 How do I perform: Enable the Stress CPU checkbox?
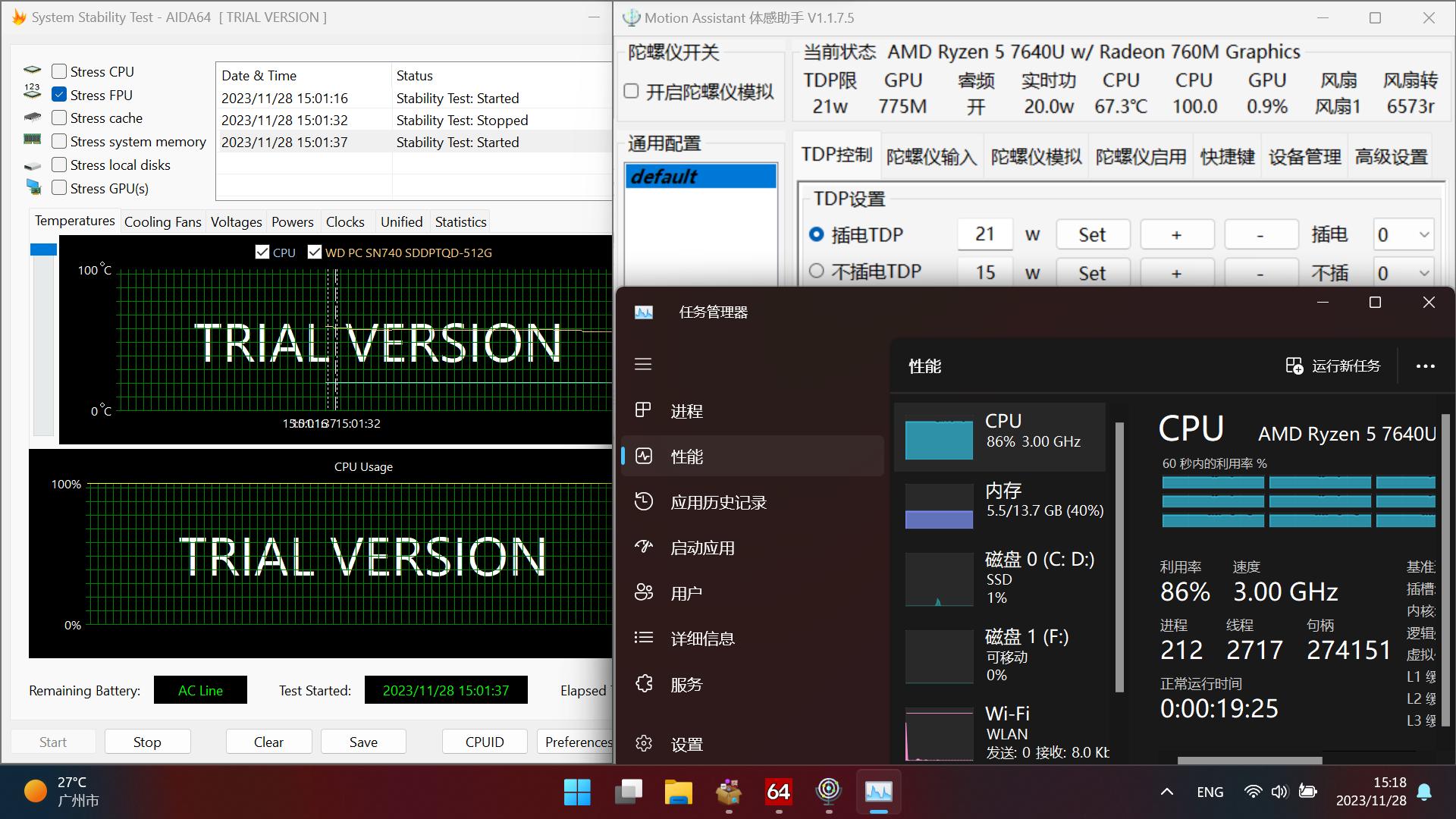click(x=59, y=71)
